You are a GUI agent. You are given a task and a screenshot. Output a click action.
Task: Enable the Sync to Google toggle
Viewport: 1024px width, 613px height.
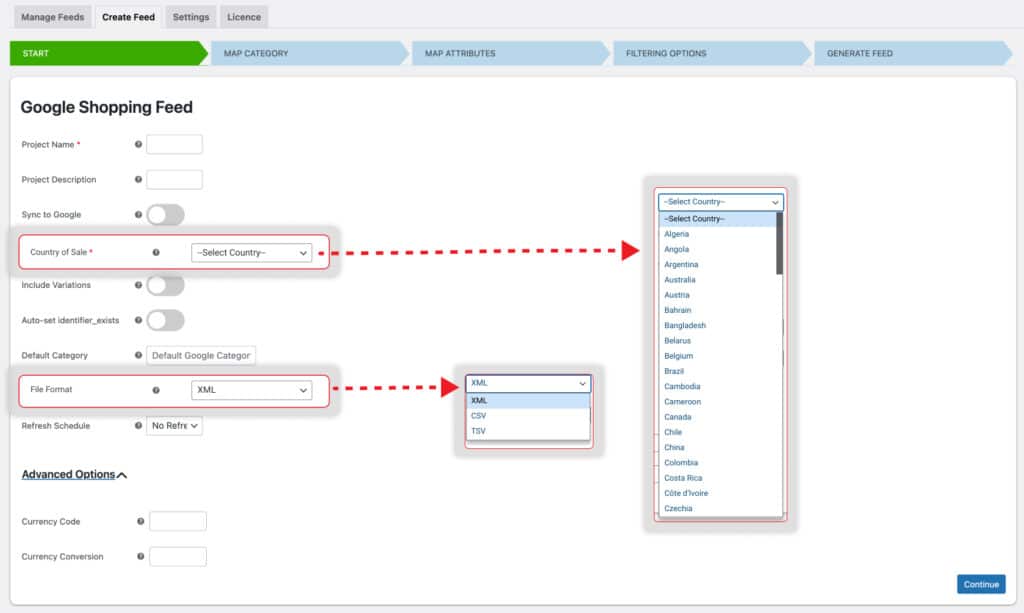point(165,215)
